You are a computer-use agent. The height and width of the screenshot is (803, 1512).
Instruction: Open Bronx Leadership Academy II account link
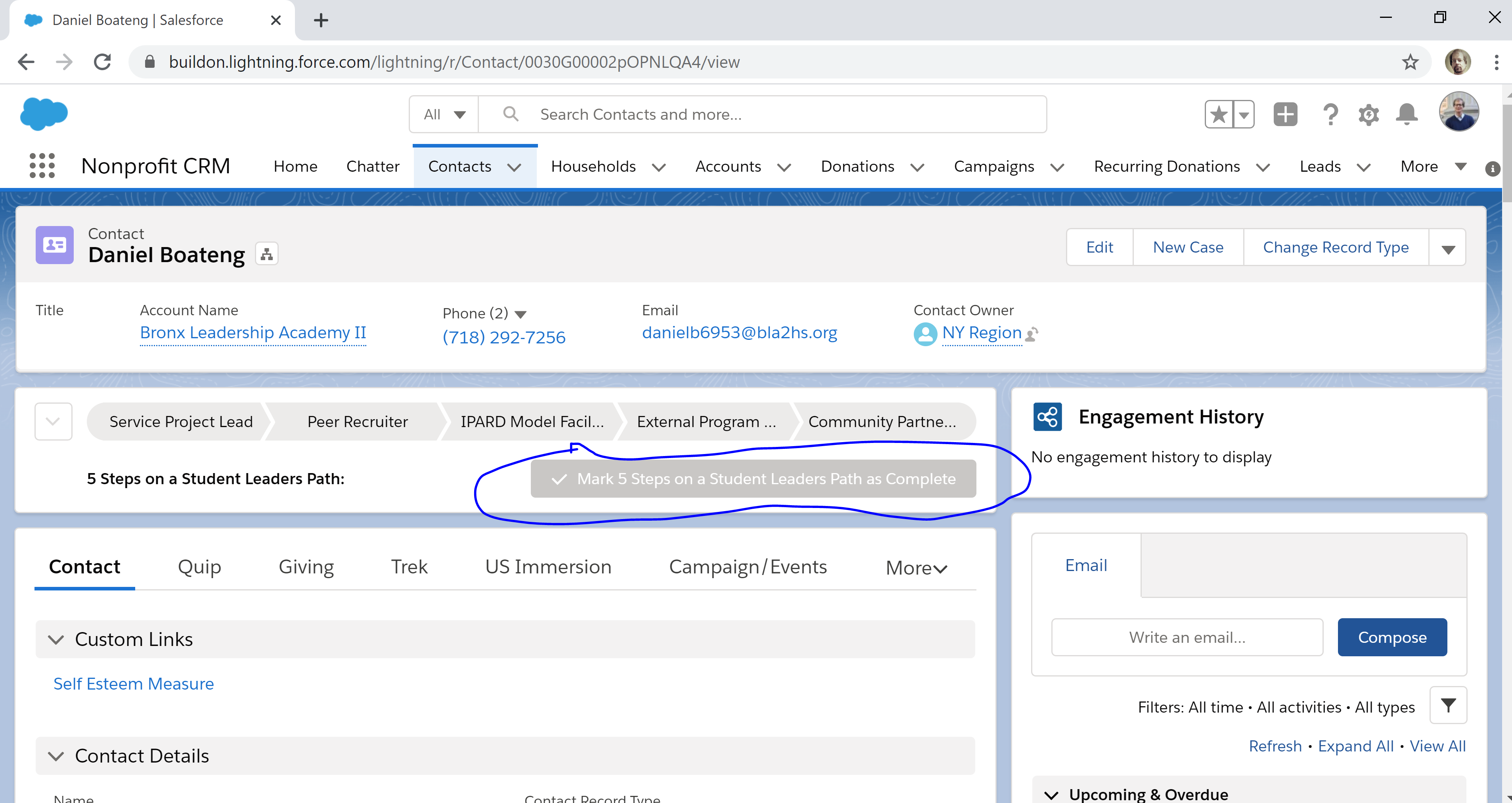[x=253, y=333]
